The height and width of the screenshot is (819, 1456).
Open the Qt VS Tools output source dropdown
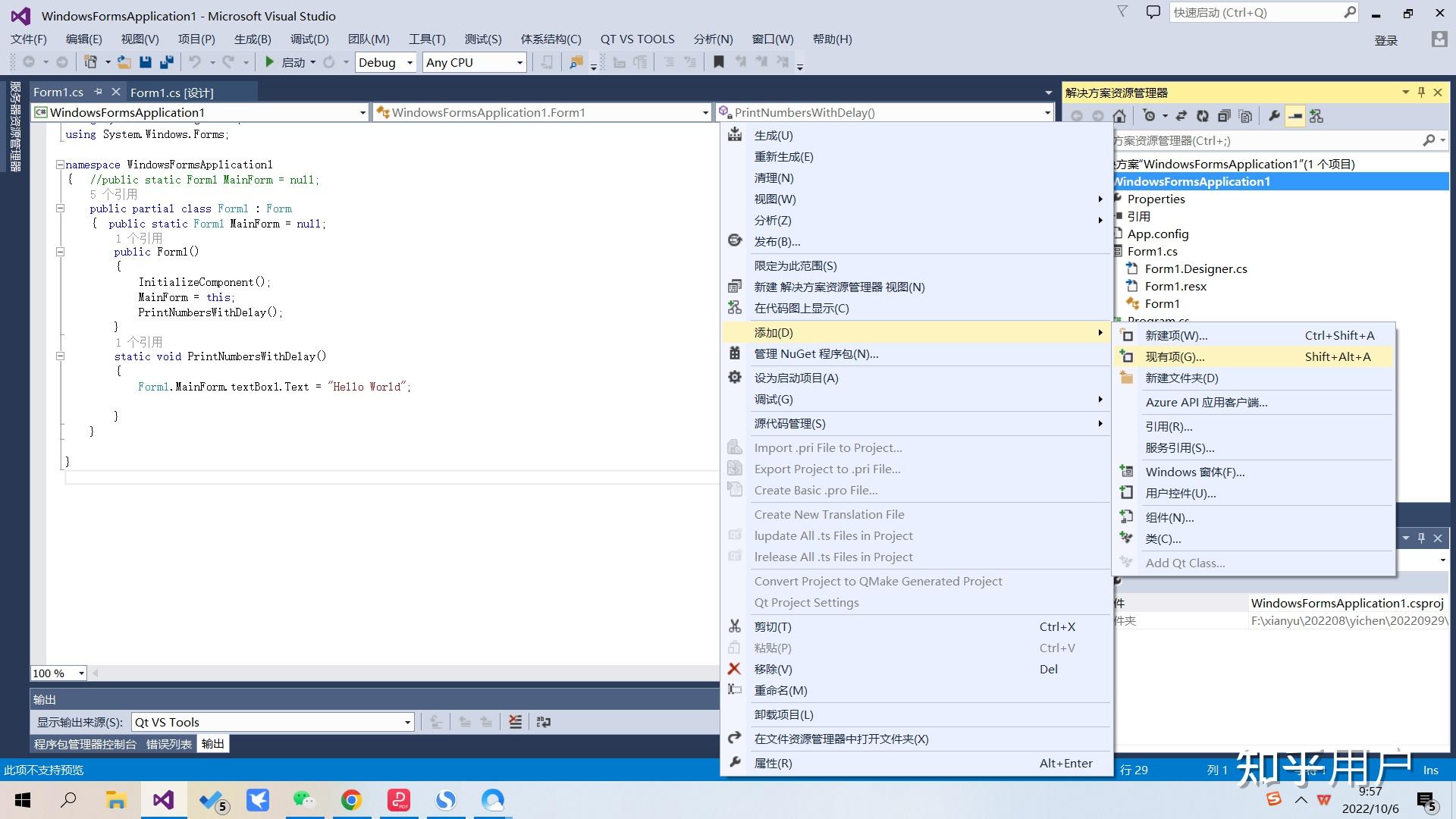[273, 722]
